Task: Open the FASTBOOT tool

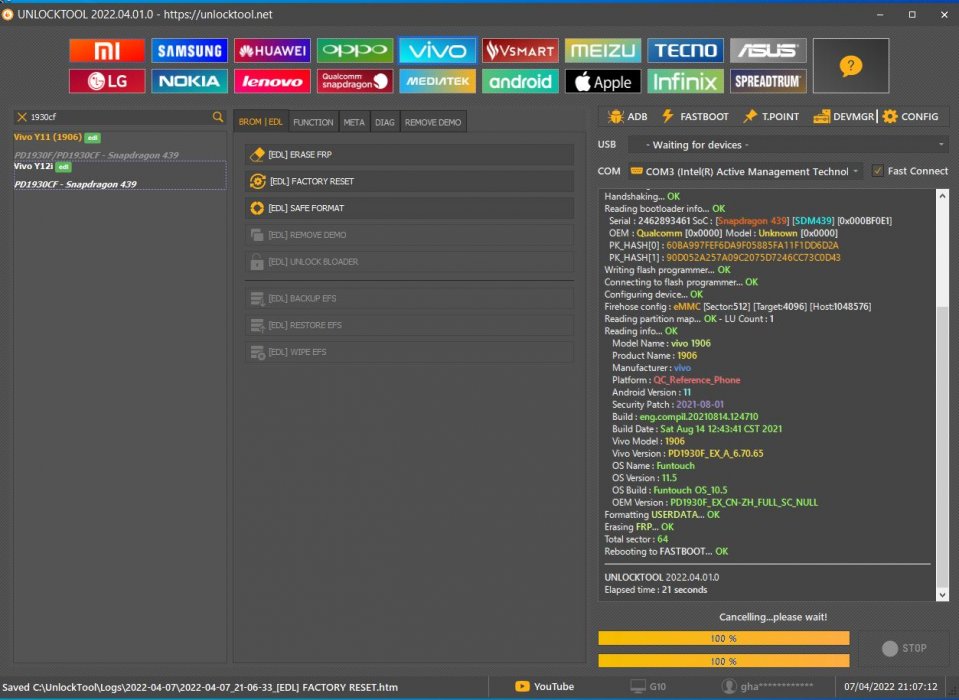Action: coord(695,116)
